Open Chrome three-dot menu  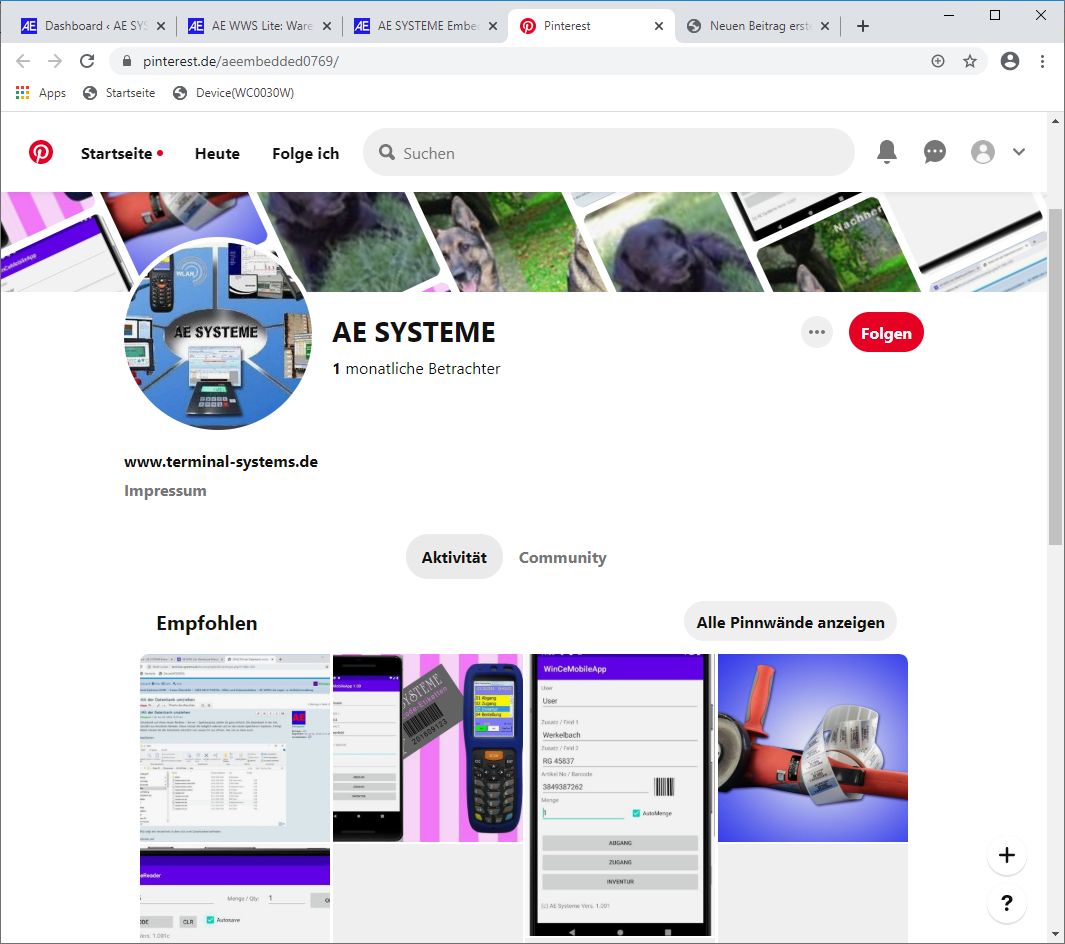coord(1043,61)
